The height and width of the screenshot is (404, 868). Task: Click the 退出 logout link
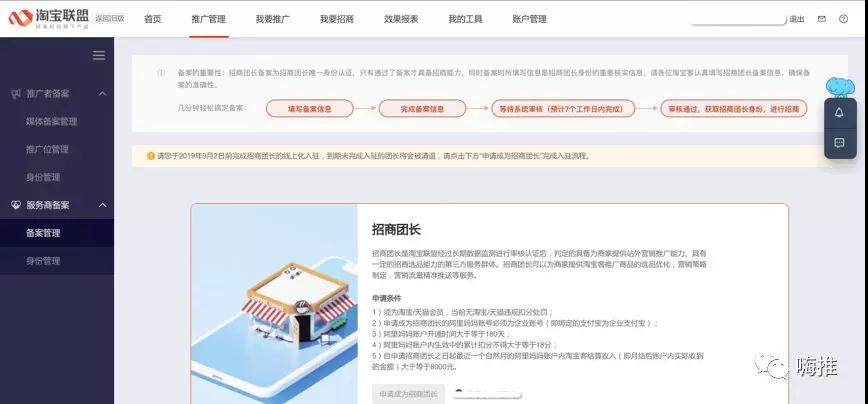tap(797, 19)
